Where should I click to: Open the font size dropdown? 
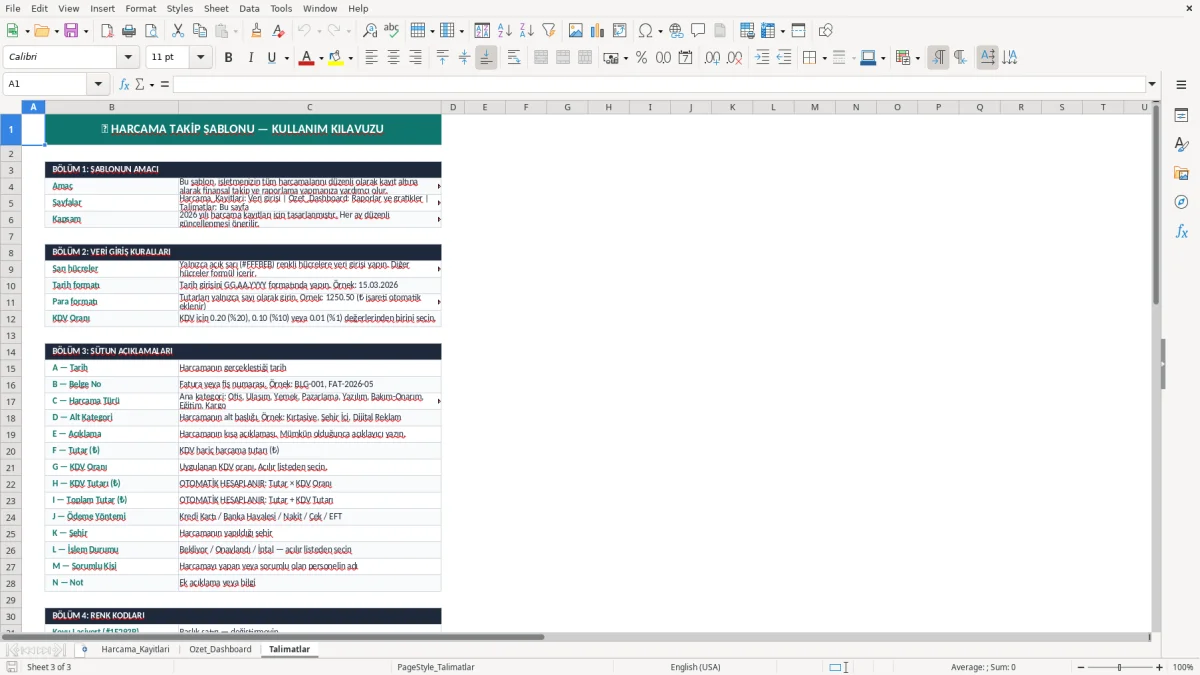click(201, 58)
